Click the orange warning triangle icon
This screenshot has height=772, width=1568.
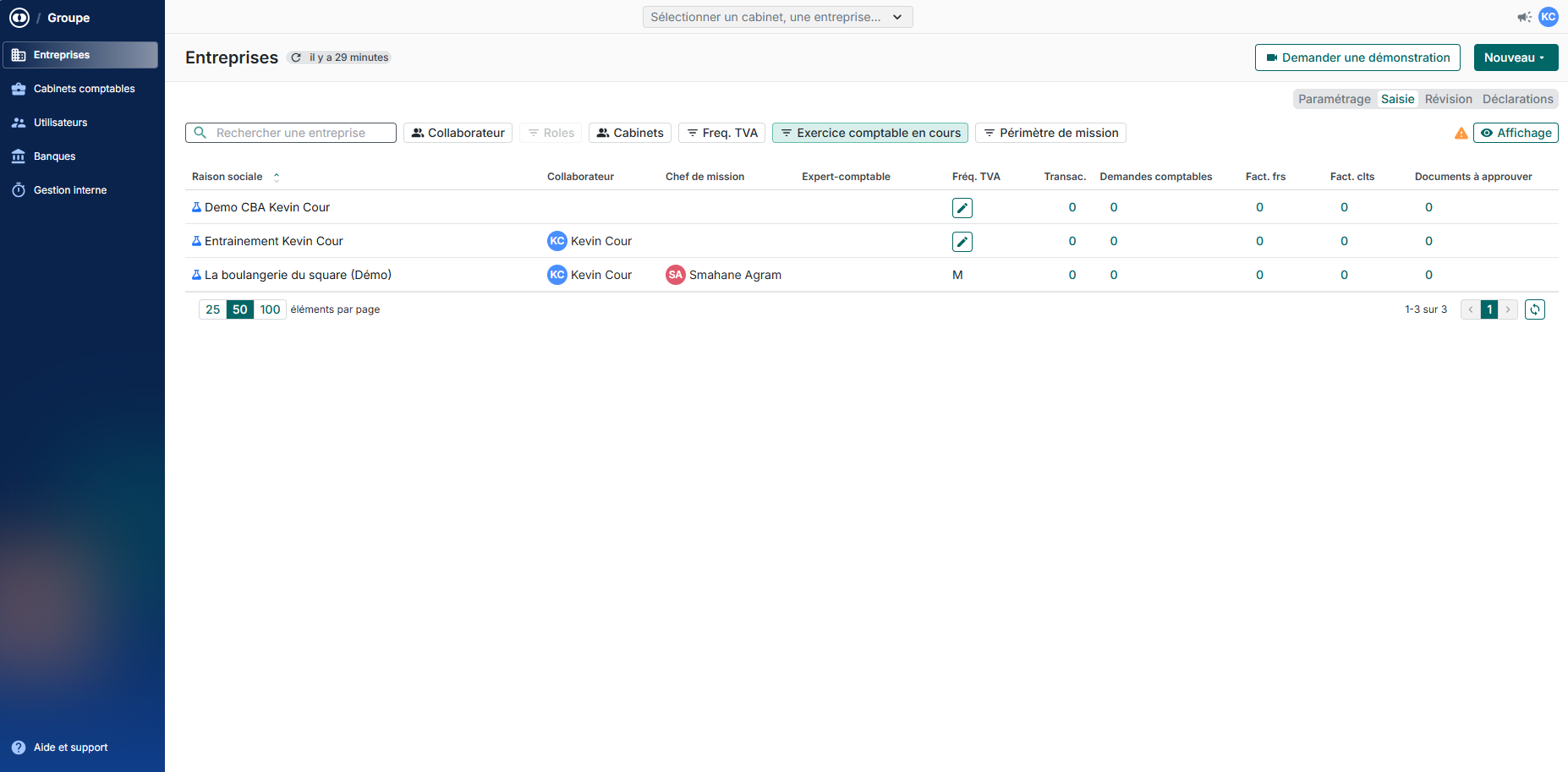coord(1461,134)
